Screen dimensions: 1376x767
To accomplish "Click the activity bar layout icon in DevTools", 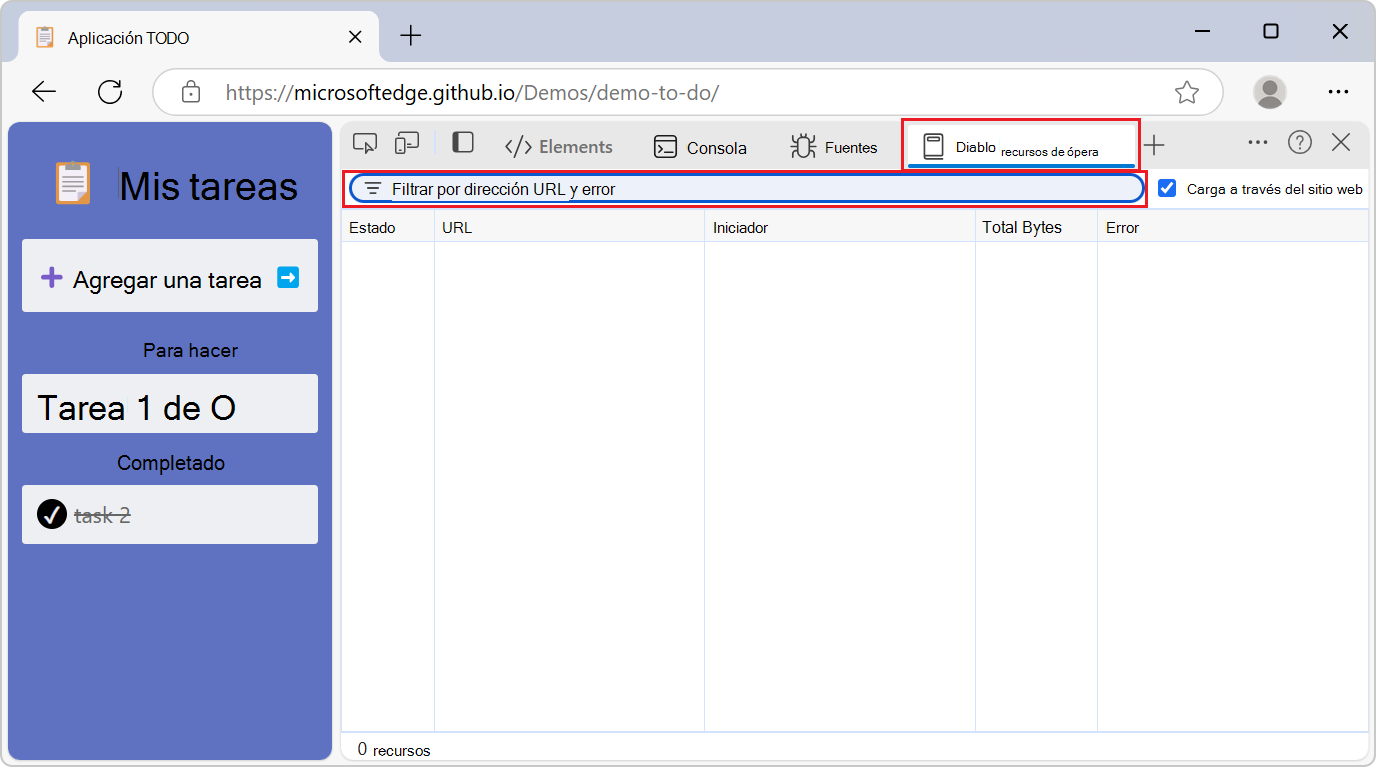I will [462, 144].
